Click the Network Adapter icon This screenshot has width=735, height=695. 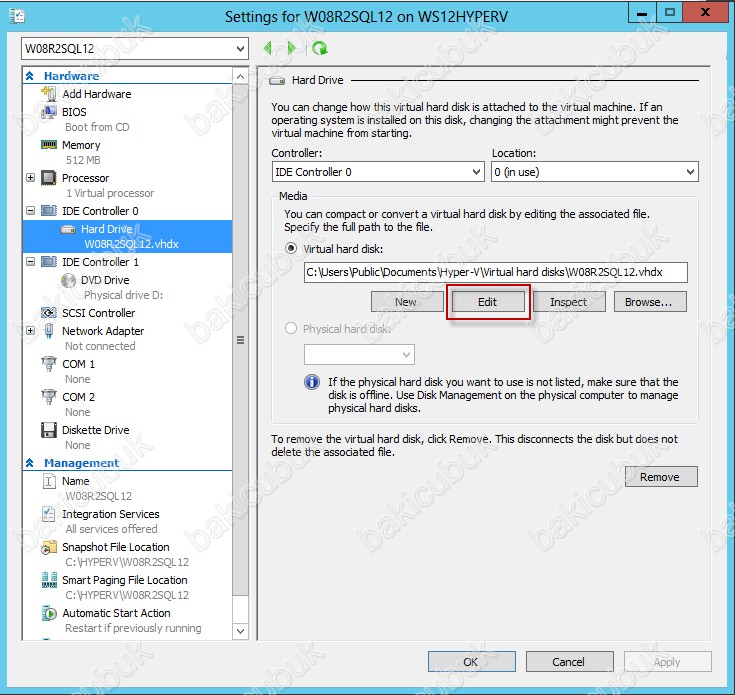coord(49,331)
